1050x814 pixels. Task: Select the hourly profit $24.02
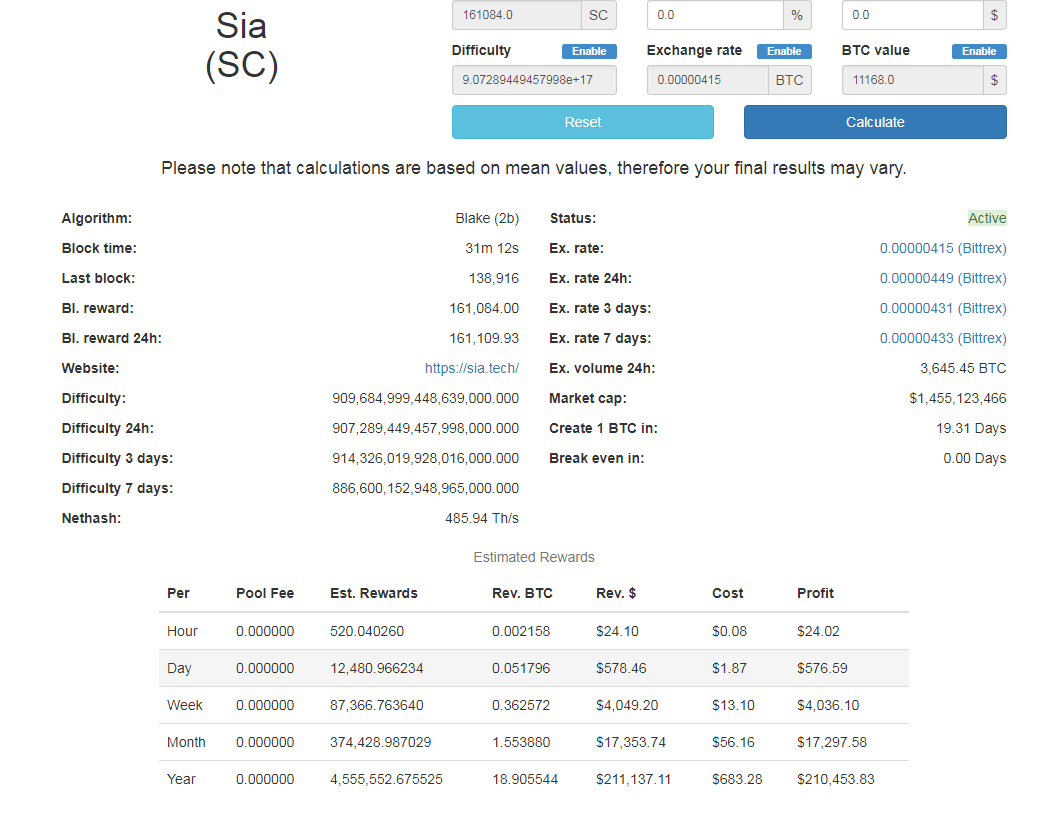(818, 631)
